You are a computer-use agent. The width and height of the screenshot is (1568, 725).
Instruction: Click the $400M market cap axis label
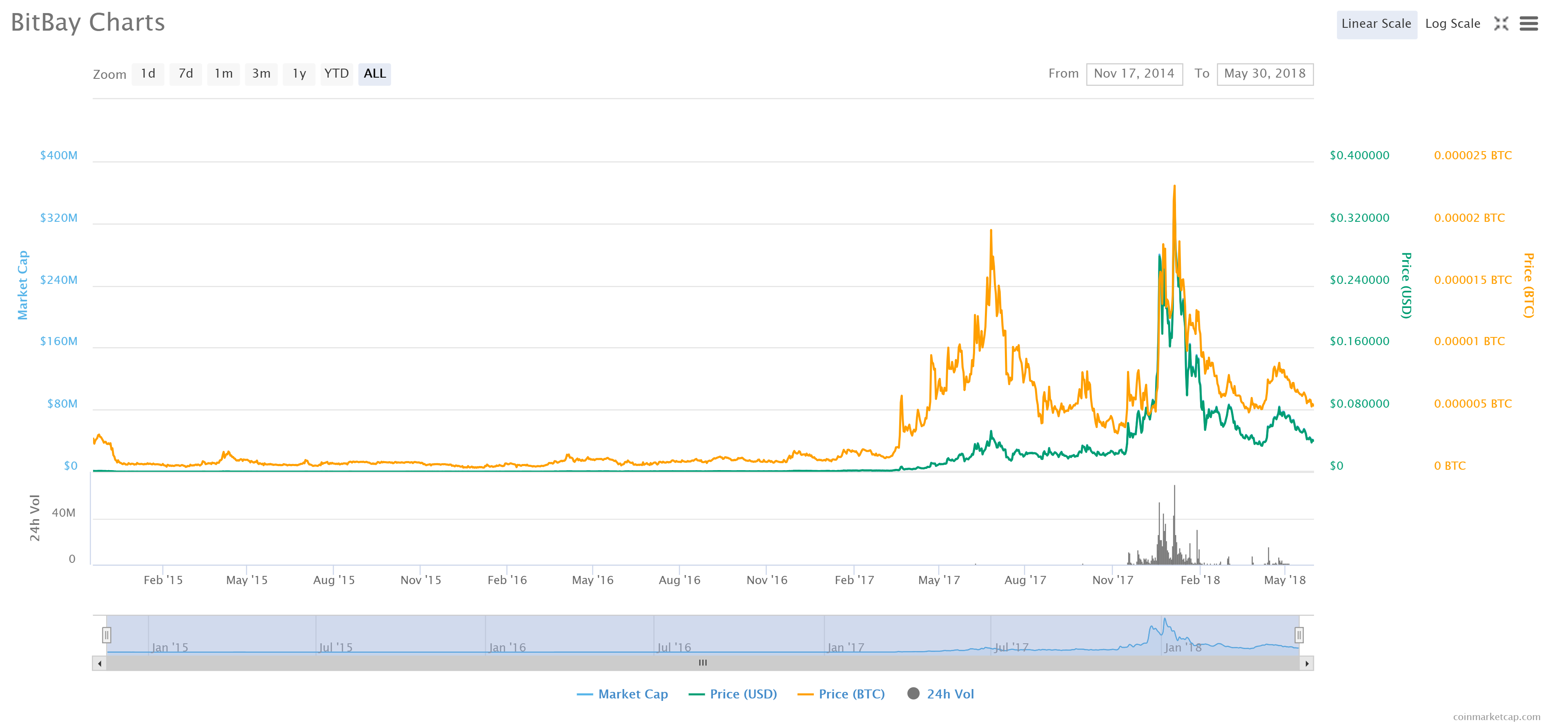(x=58, y=155)
